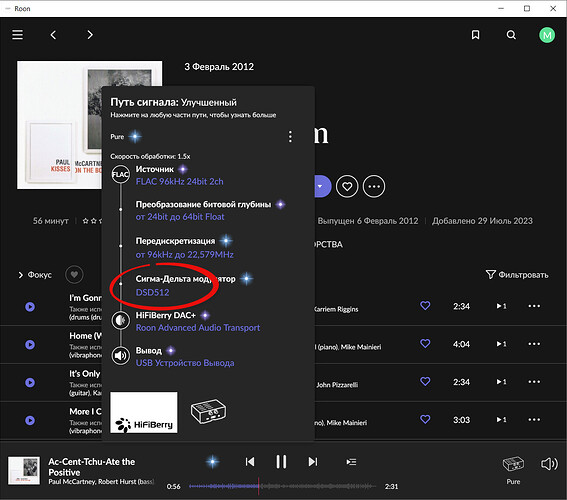
Task: Click USB Устройство Вывода link
Action: pos(185,363)
